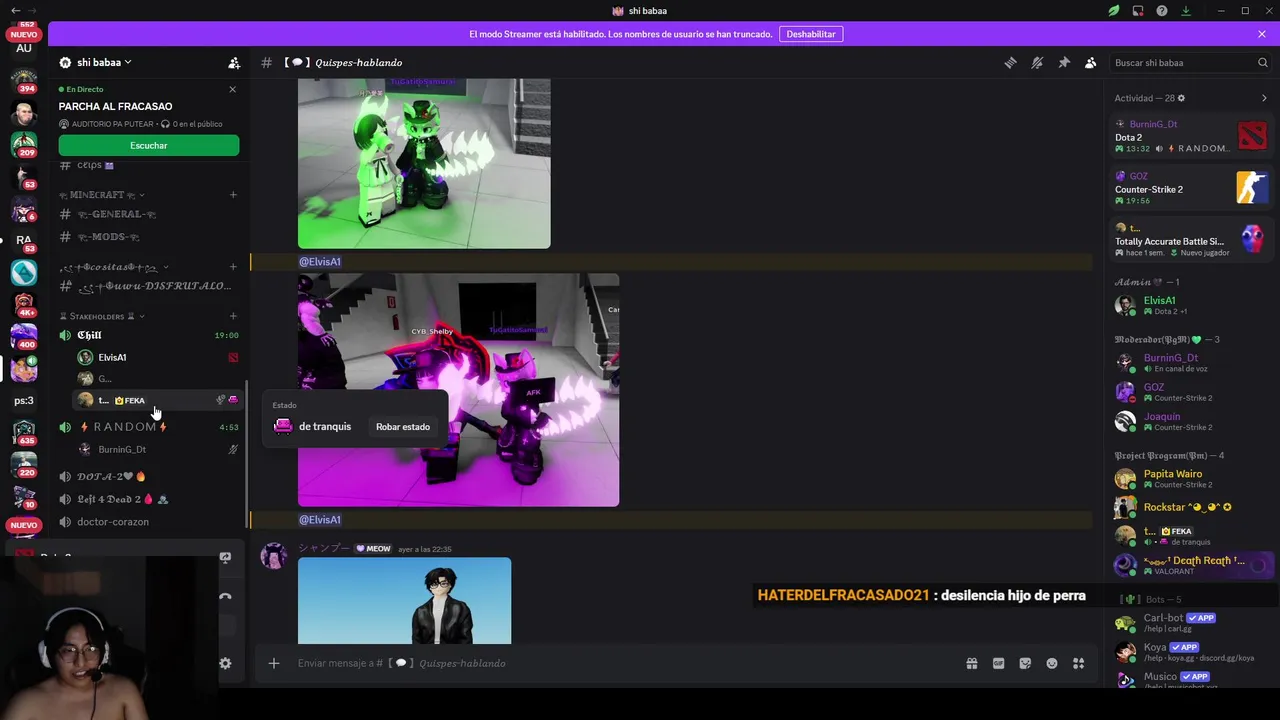Join the RANDOM voice channel

(x=148, y=427)
